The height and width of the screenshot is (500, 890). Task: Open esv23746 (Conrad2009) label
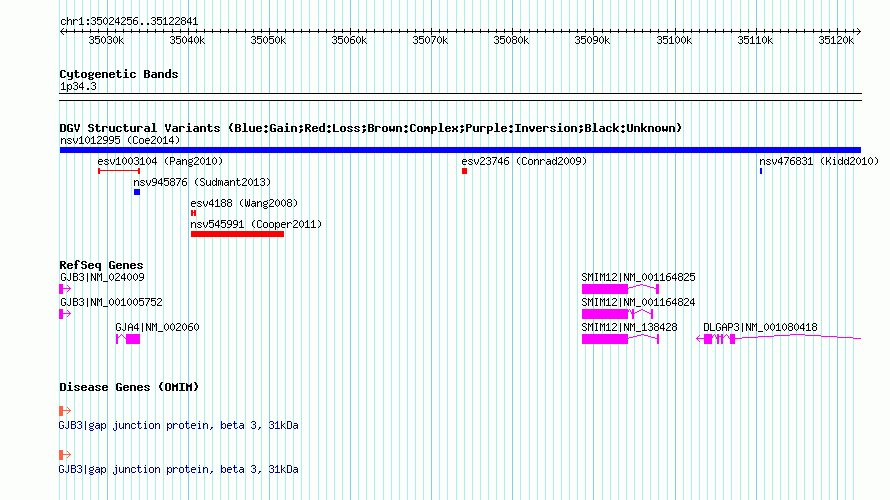[524, 161]
